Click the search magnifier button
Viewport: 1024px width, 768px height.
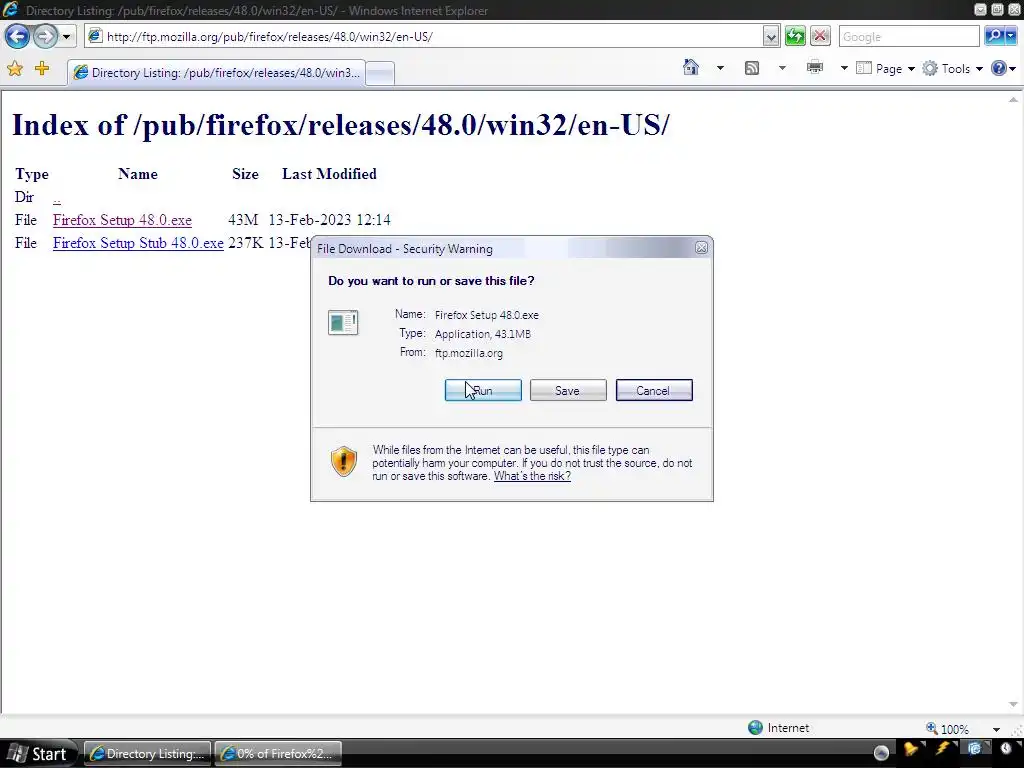993,37
